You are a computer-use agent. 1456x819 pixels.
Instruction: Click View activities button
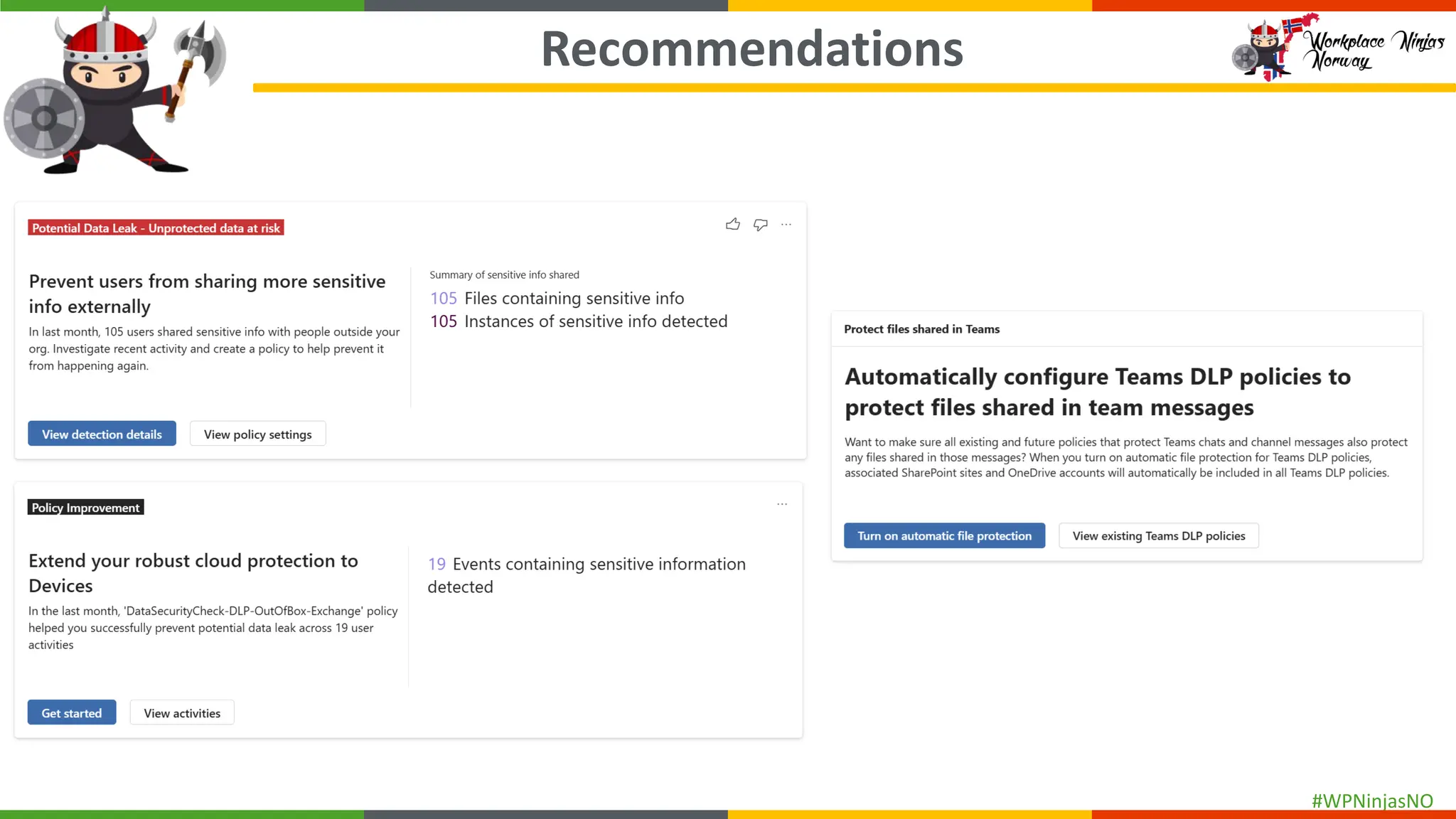point(182,712)
